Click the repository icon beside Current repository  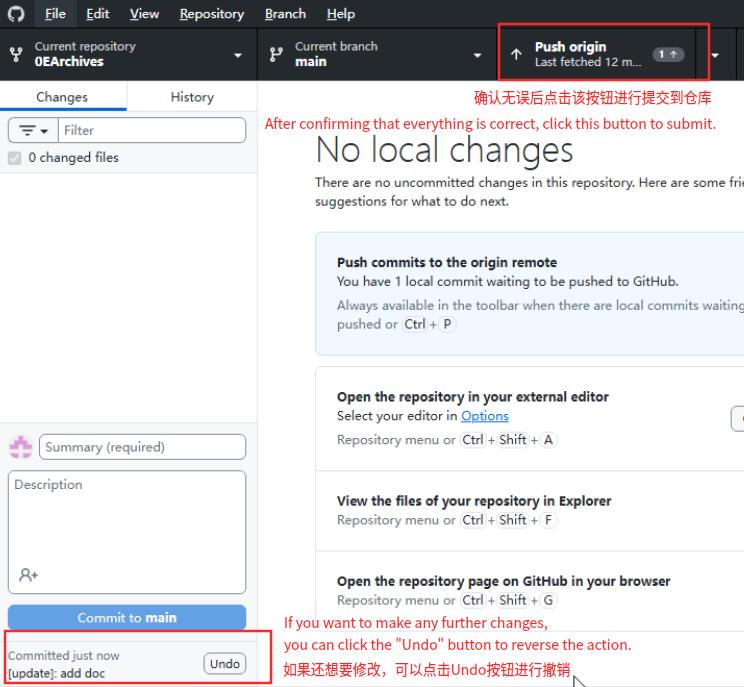click(15, 55)
